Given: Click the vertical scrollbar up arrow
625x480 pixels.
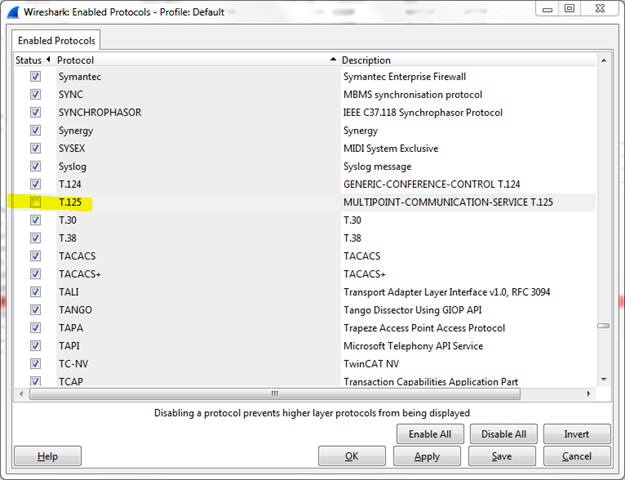Looking at the screenshot, I should pyautogui.click(x=604, y=61).
